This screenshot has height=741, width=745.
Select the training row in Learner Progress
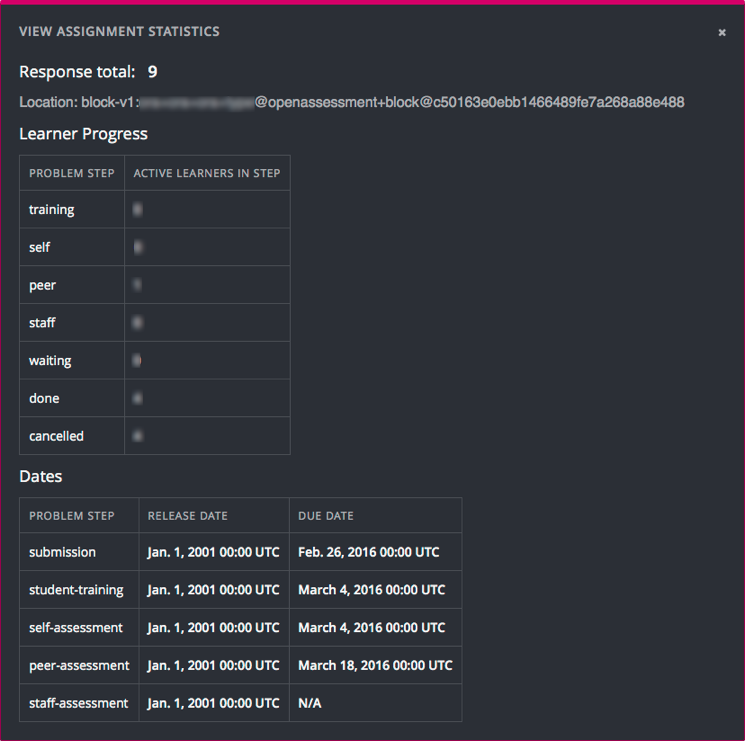[x=52, y=210]
